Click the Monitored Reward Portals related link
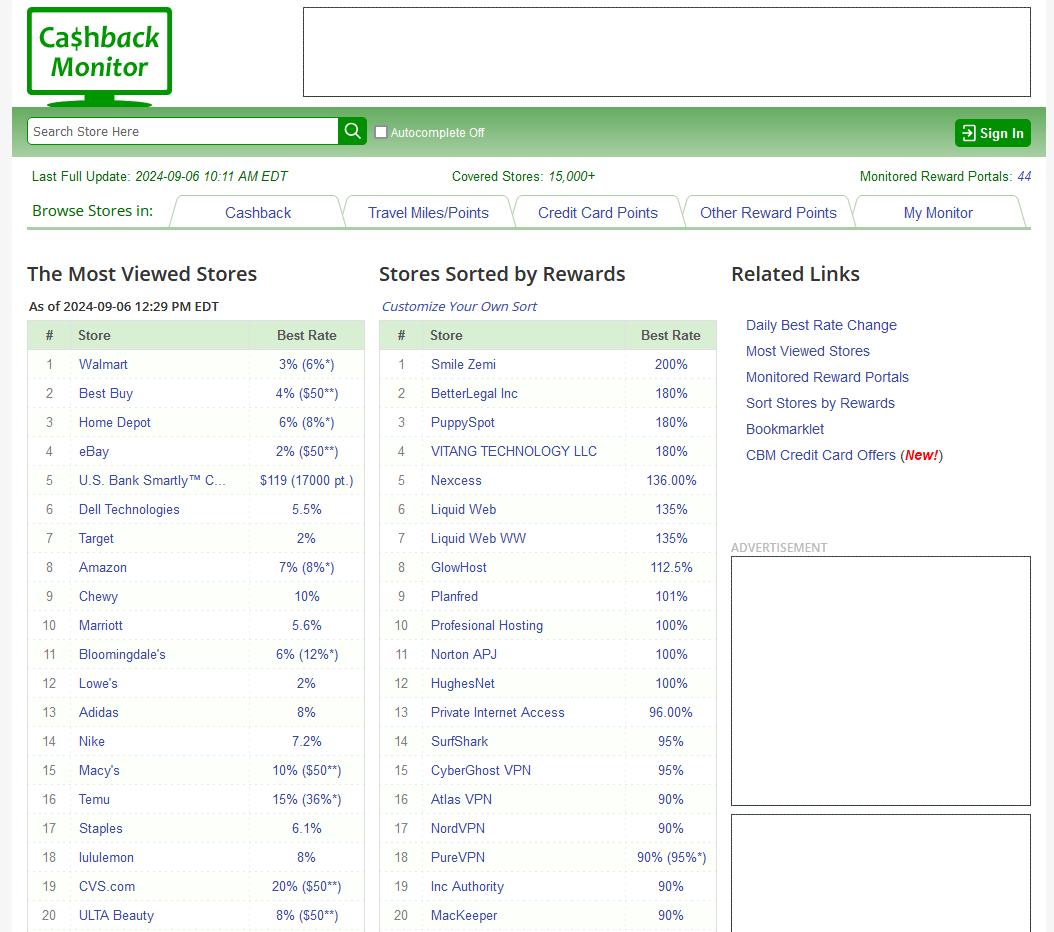The image size is (1054, 932). tap(827, 377)
